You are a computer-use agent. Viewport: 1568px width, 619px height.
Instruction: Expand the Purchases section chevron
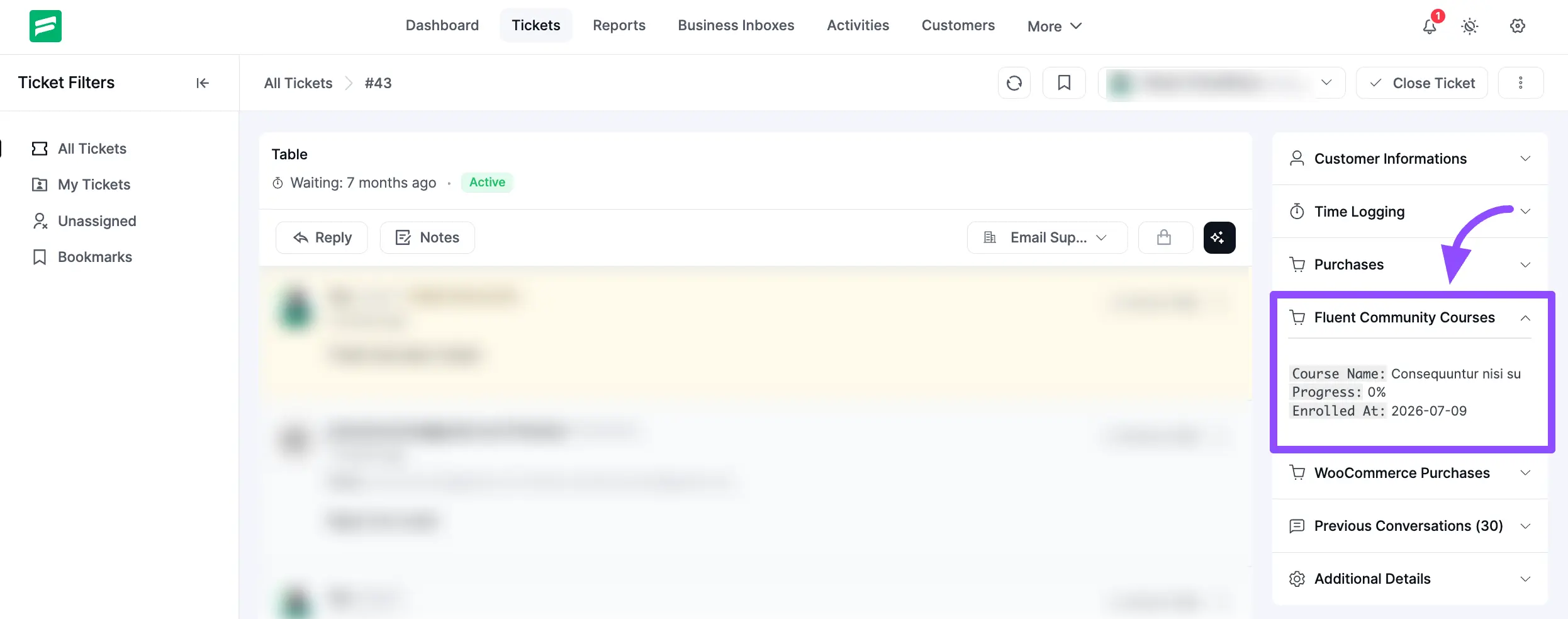pos(1525,264)
